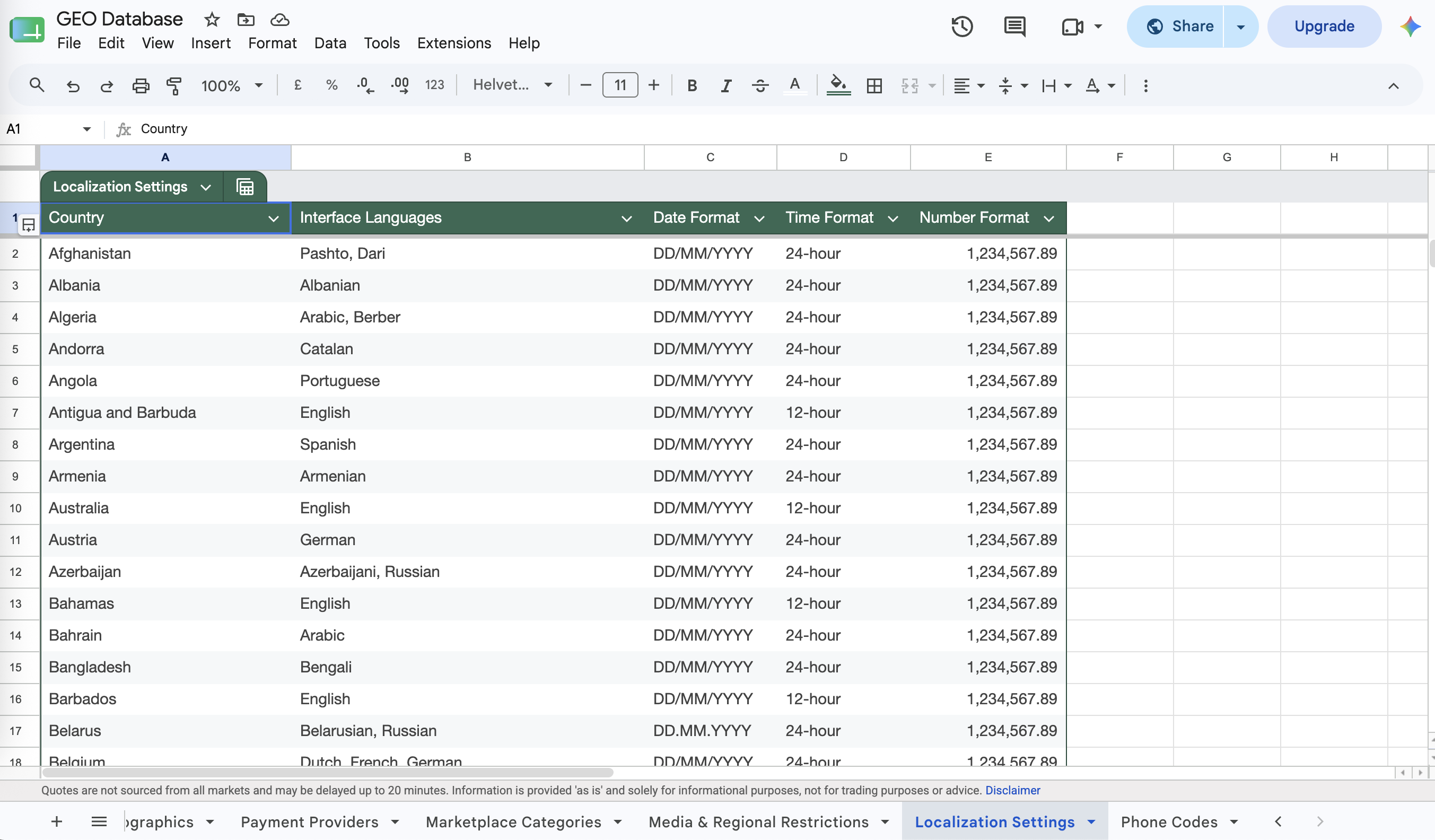Open the Share options dropdown arrow
The image size is (1435, 840).
(1240, 27)
